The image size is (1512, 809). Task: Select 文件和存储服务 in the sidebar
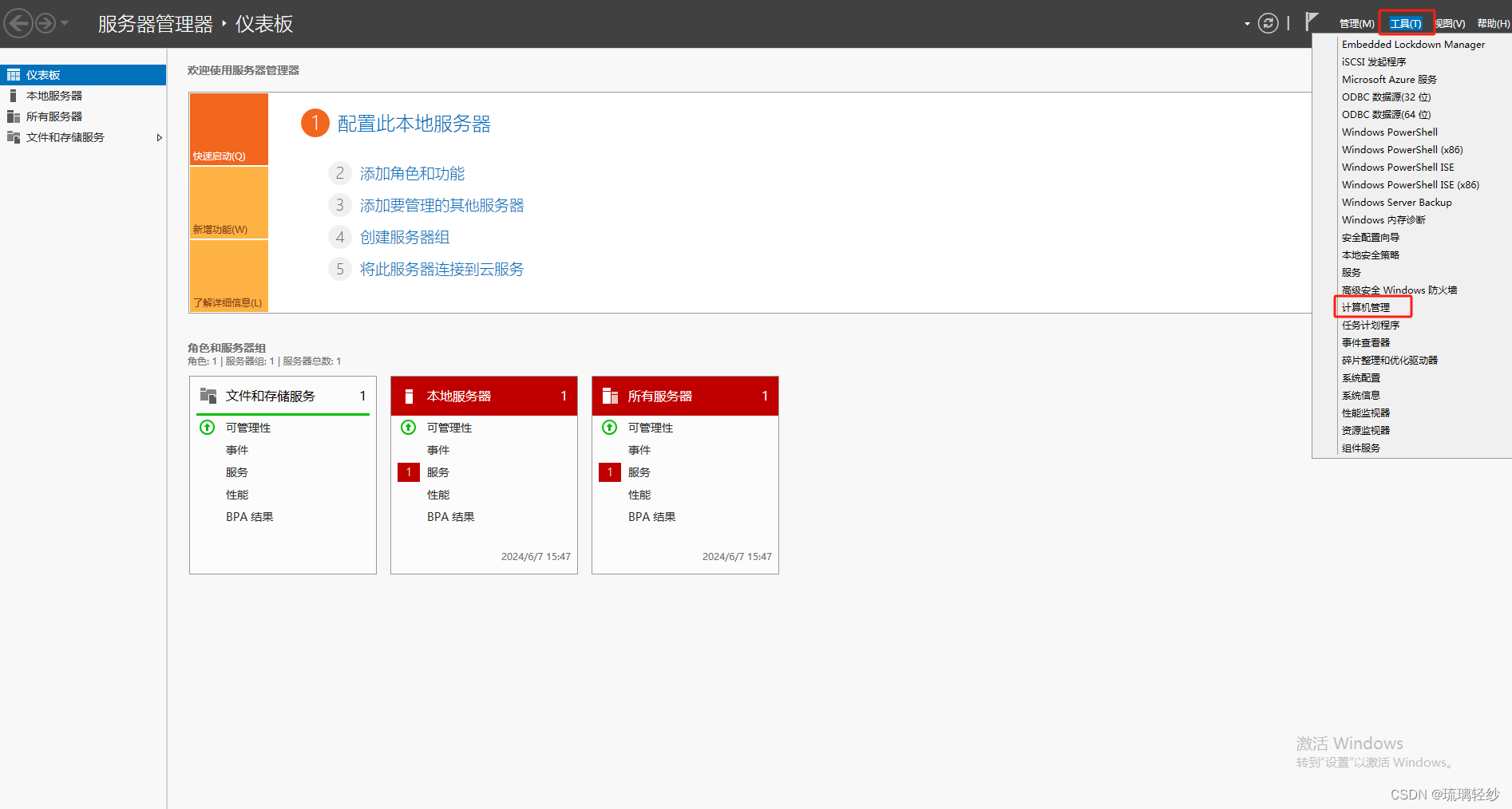point(83,137)
